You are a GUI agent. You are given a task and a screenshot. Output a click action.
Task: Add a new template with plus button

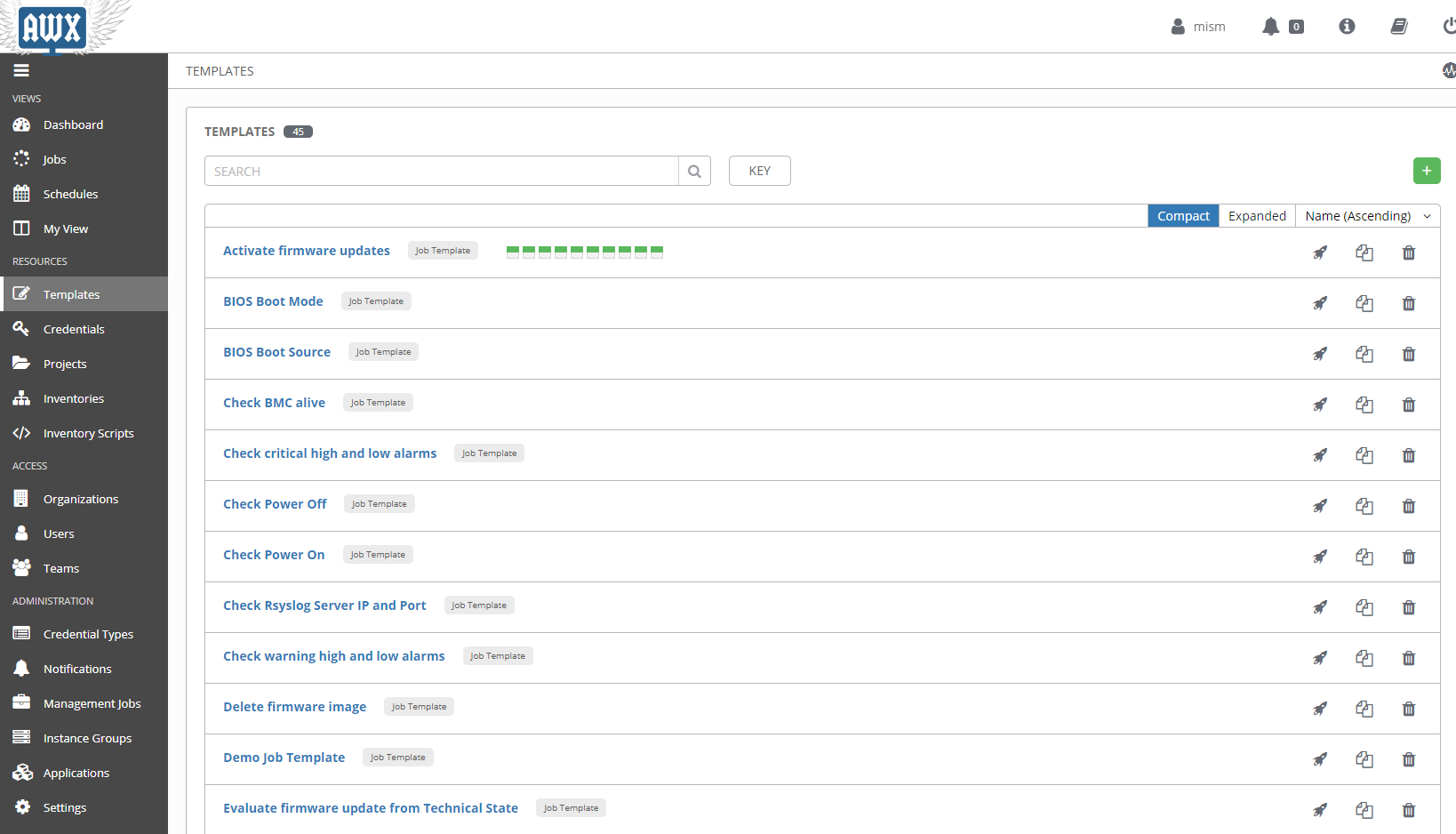[x=1427, y=171]
